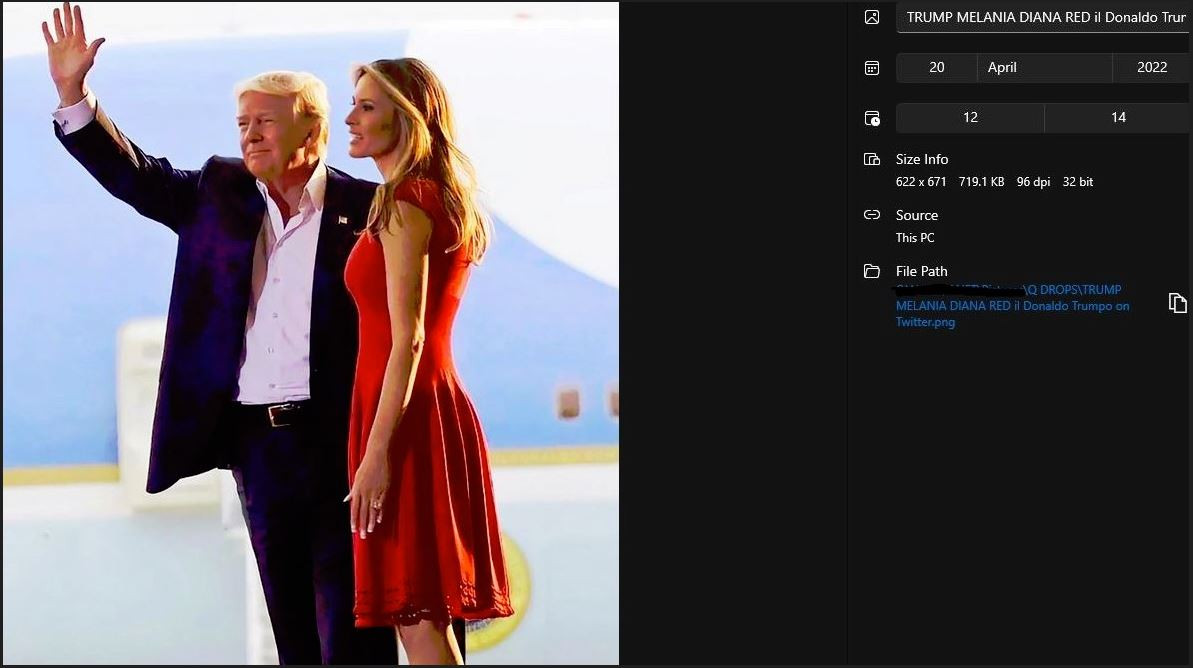Open the day picker showing 20
Screen dimensions: 1193x668
(936, 67)
